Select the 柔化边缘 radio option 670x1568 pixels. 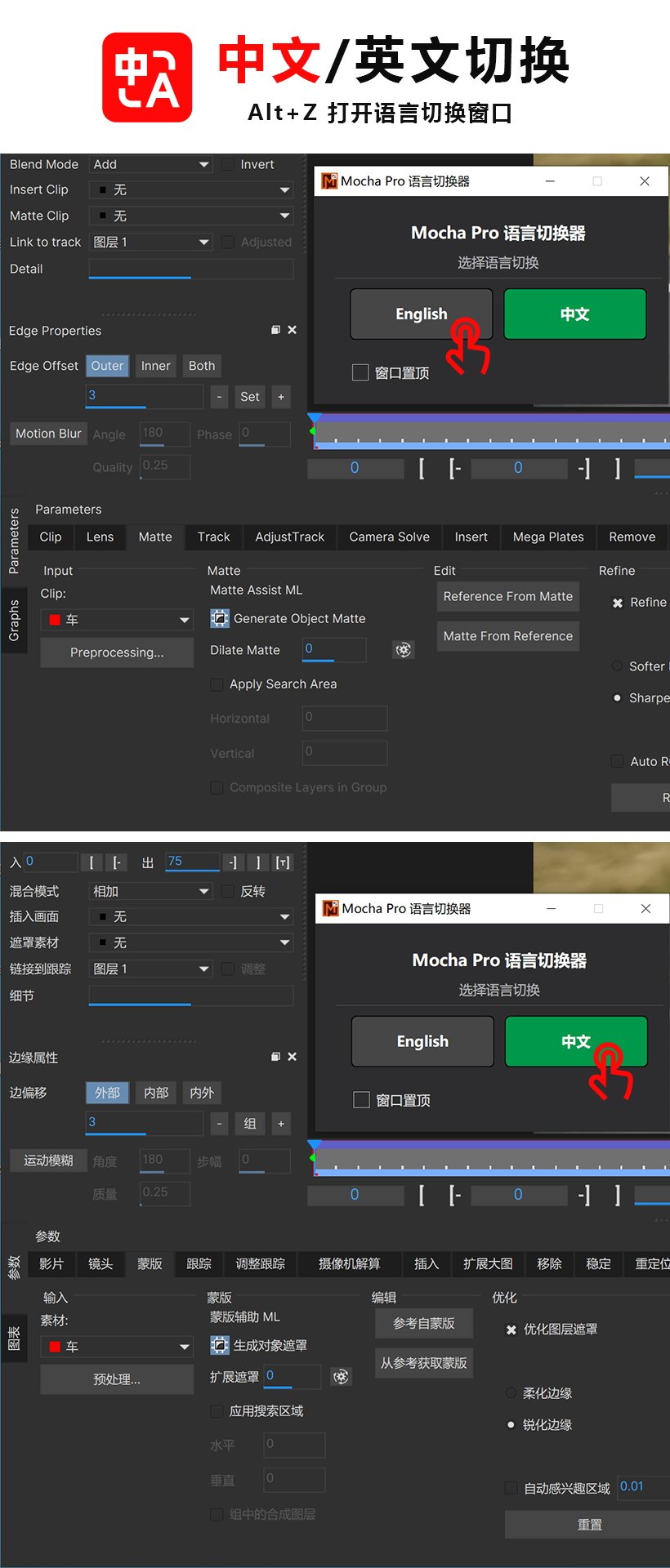click(x=511, y=1392)
